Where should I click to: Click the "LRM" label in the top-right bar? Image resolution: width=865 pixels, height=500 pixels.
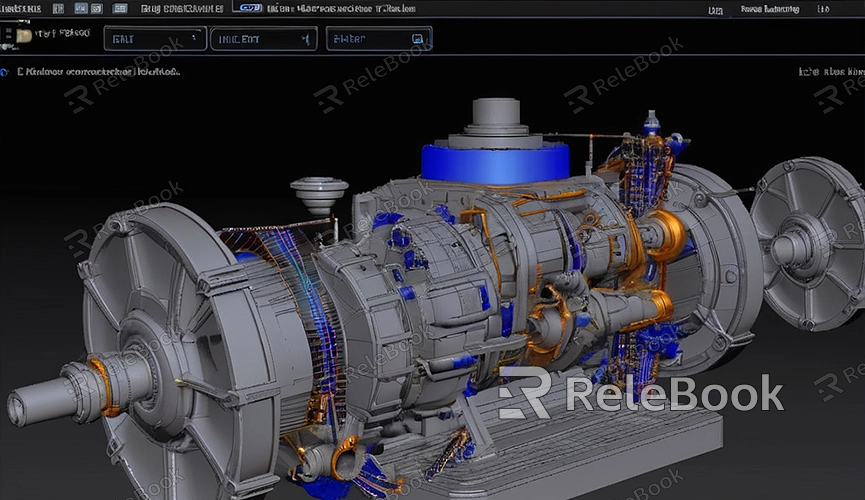click(715, 10)
